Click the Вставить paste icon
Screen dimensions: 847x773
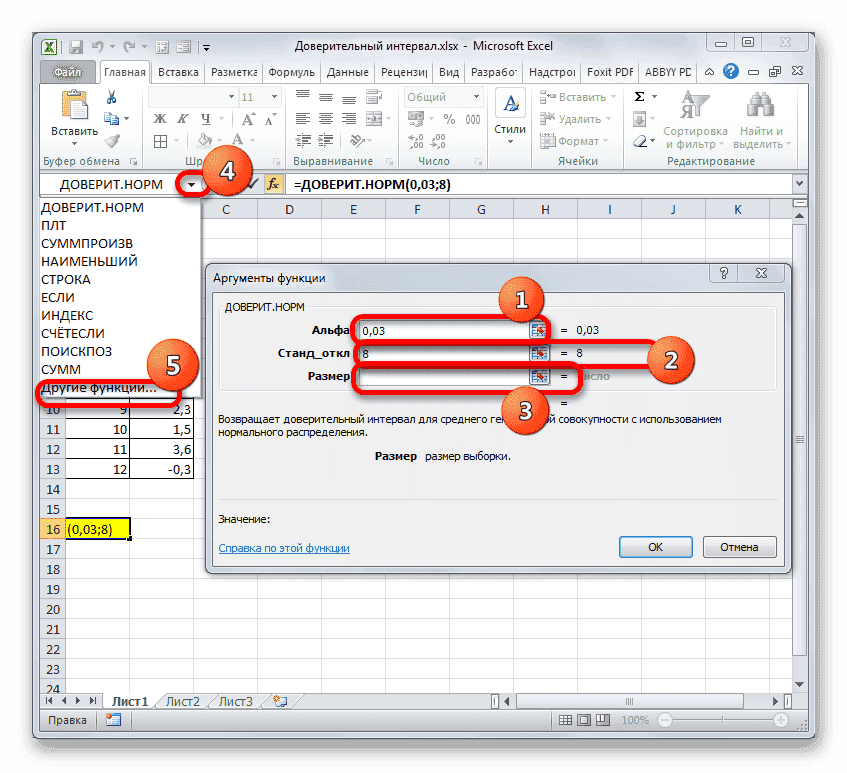[x=73, y=103]
